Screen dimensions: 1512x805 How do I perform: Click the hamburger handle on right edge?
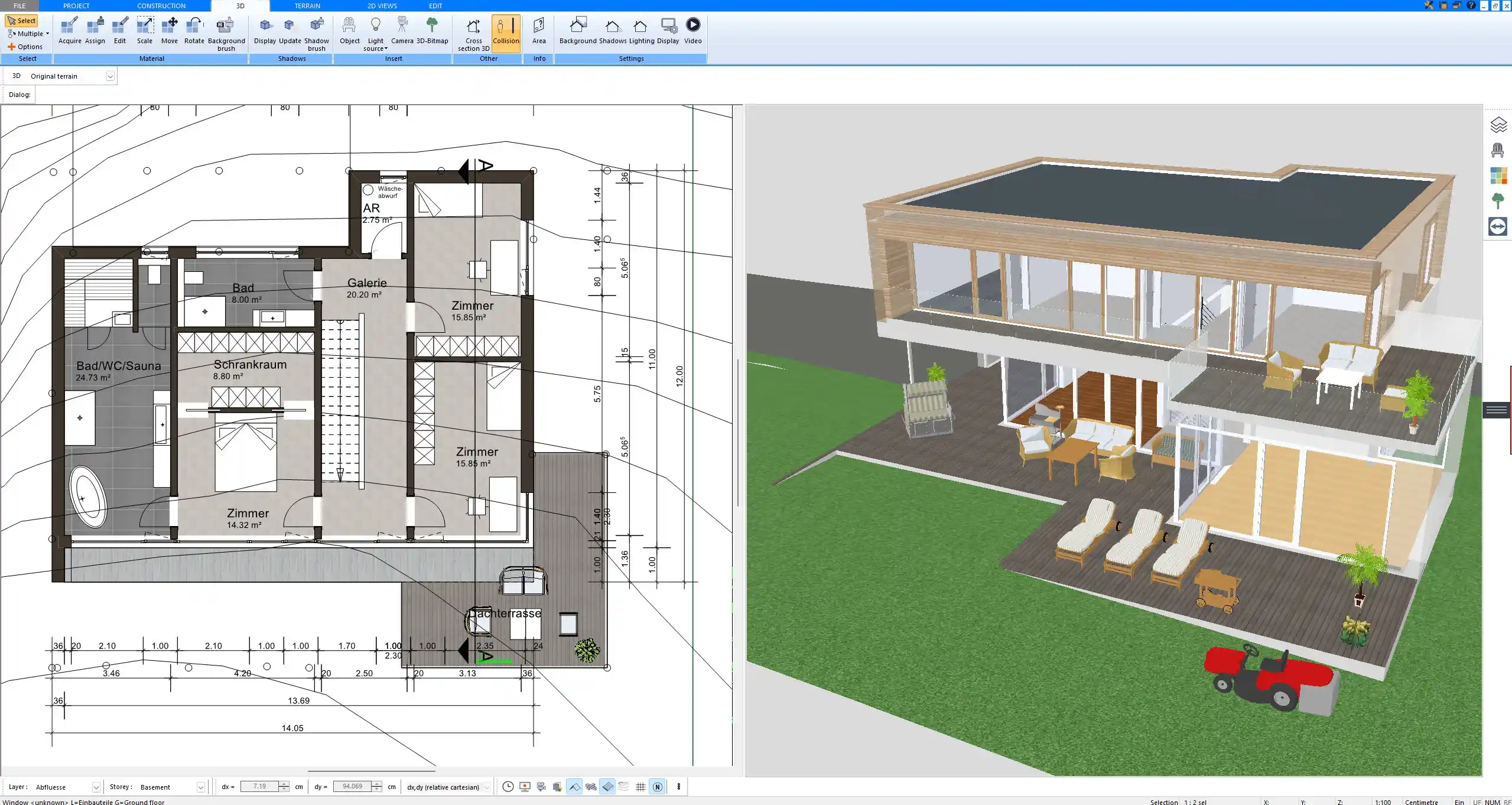[1497, 410]
